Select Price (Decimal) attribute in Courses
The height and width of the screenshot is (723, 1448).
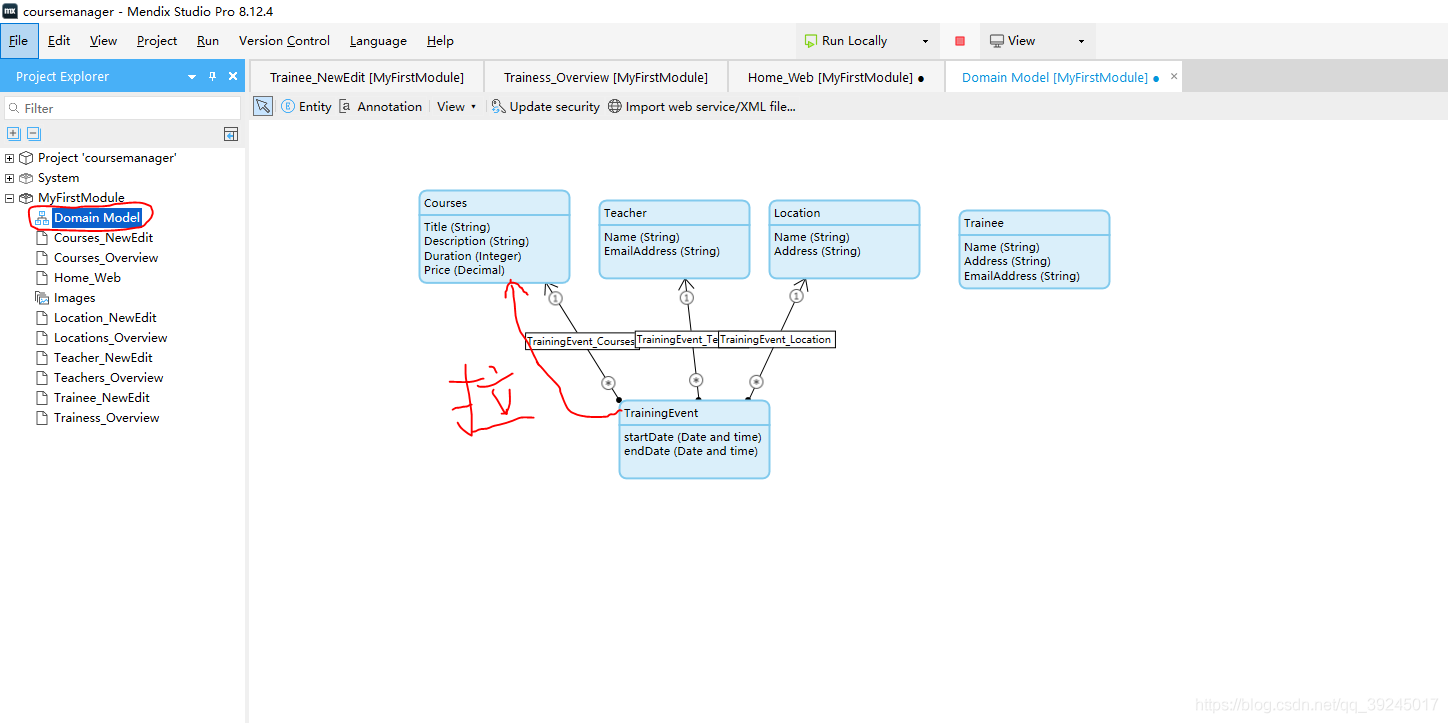[x=464, y=270]
